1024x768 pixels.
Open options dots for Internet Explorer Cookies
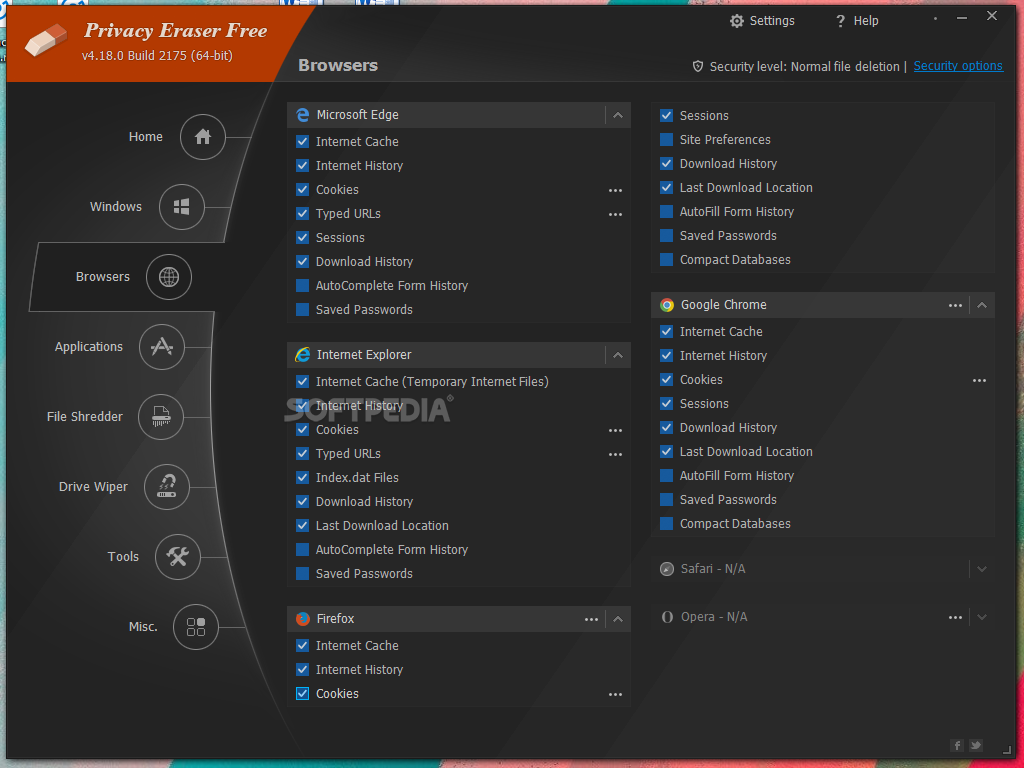click(x=615, y=430)
